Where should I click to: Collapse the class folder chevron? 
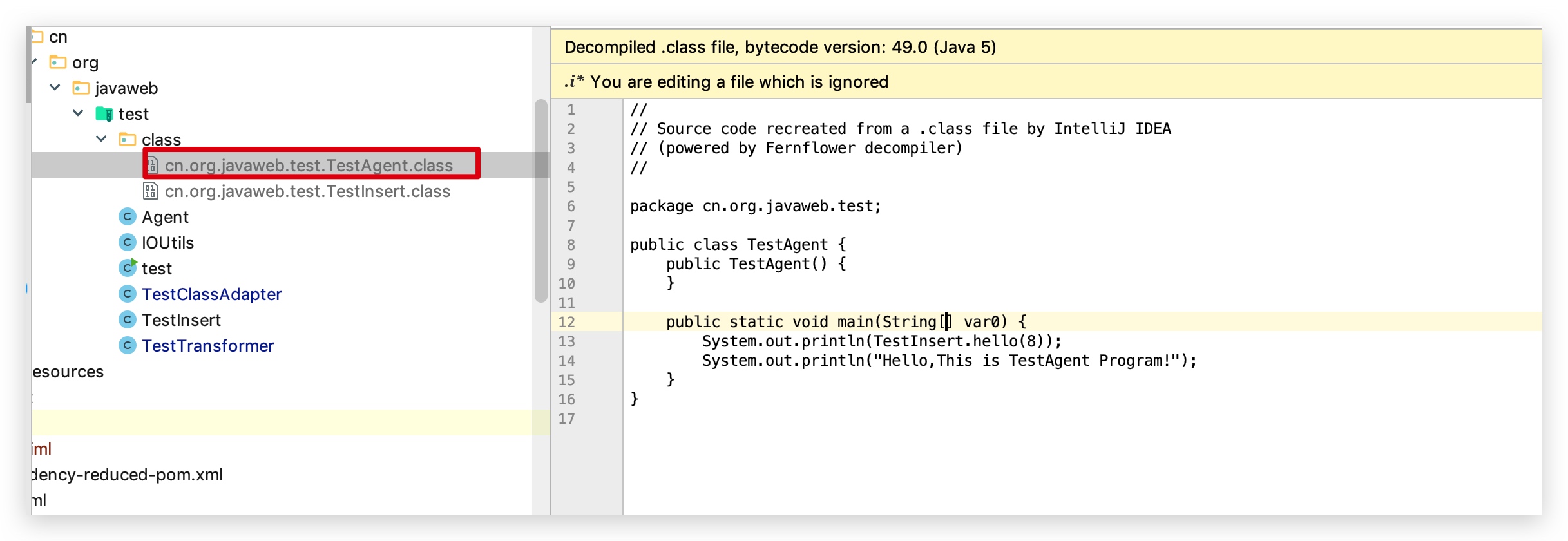tap(102, 139)
